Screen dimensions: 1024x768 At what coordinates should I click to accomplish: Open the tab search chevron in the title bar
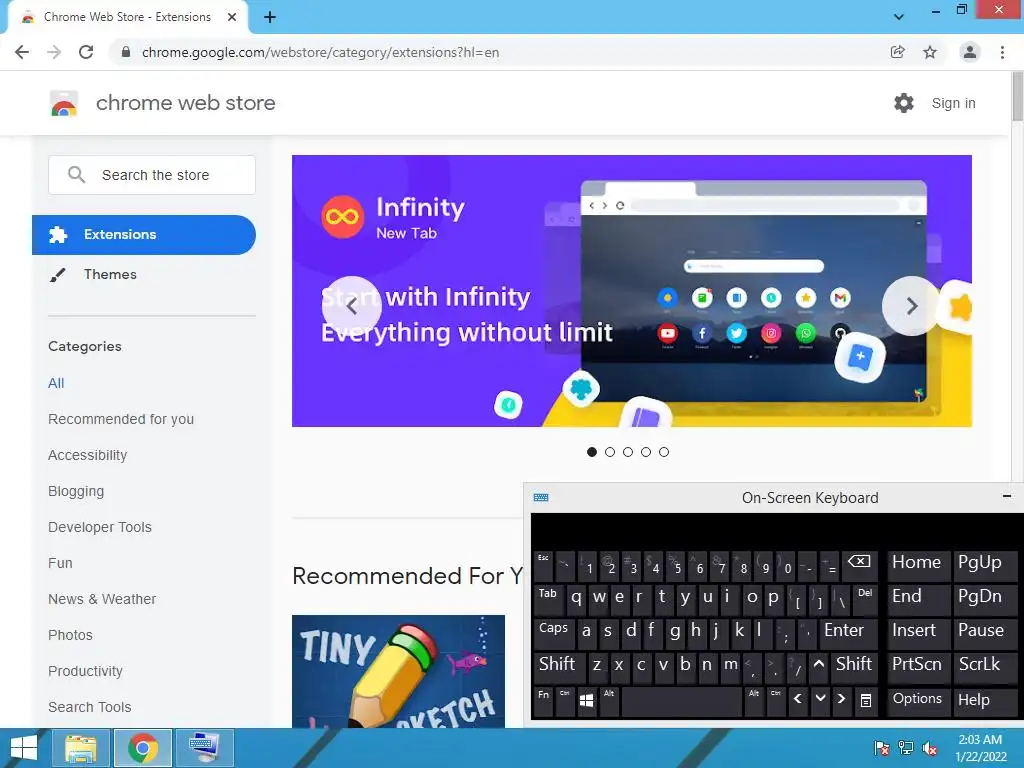pos(899,17)
